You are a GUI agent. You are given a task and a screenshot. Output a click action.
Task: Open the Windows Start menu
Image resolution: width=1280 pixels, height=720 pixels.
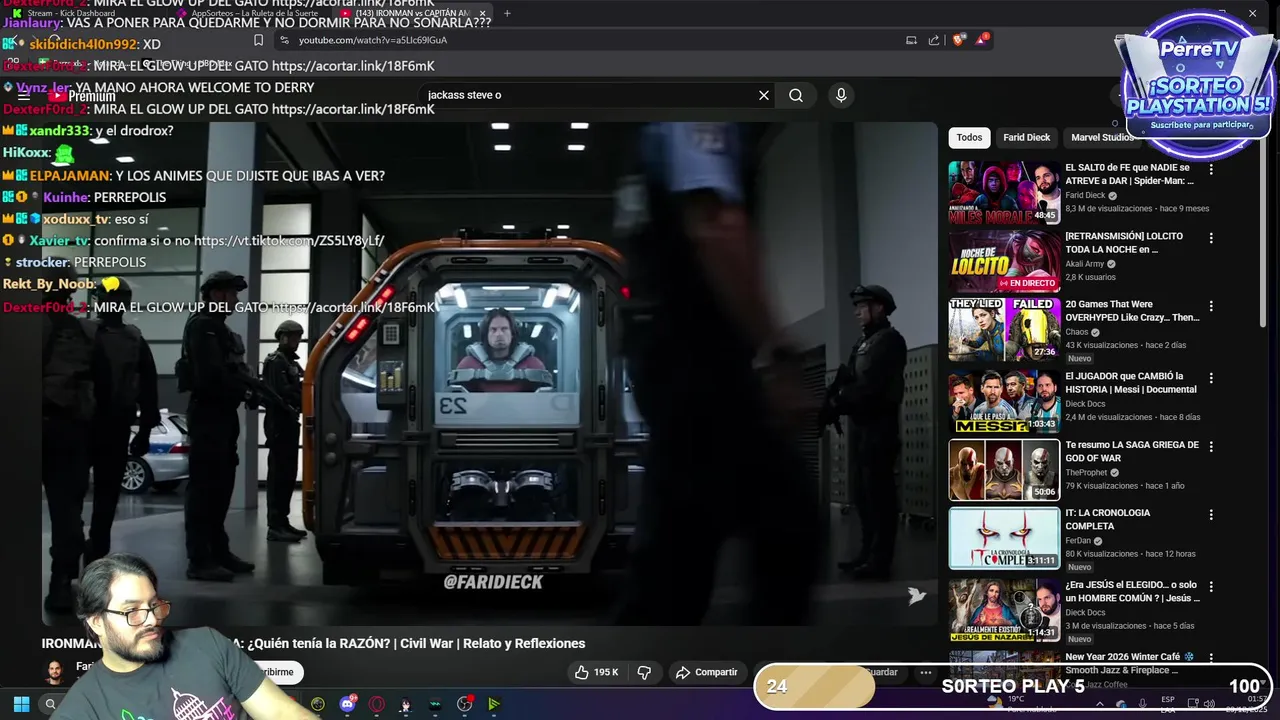[21, 704]
